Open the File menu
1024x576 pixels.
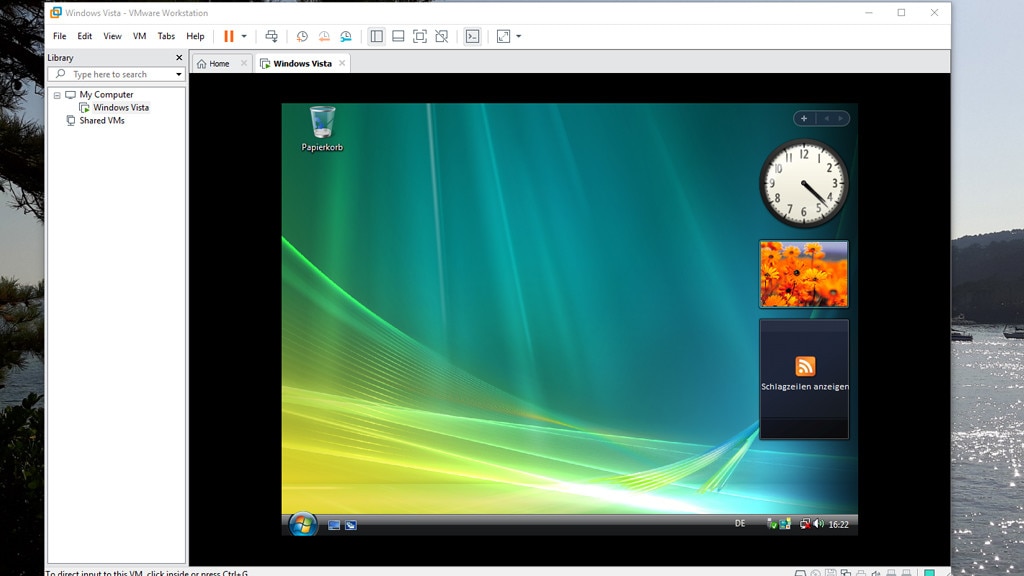point(59,37)
